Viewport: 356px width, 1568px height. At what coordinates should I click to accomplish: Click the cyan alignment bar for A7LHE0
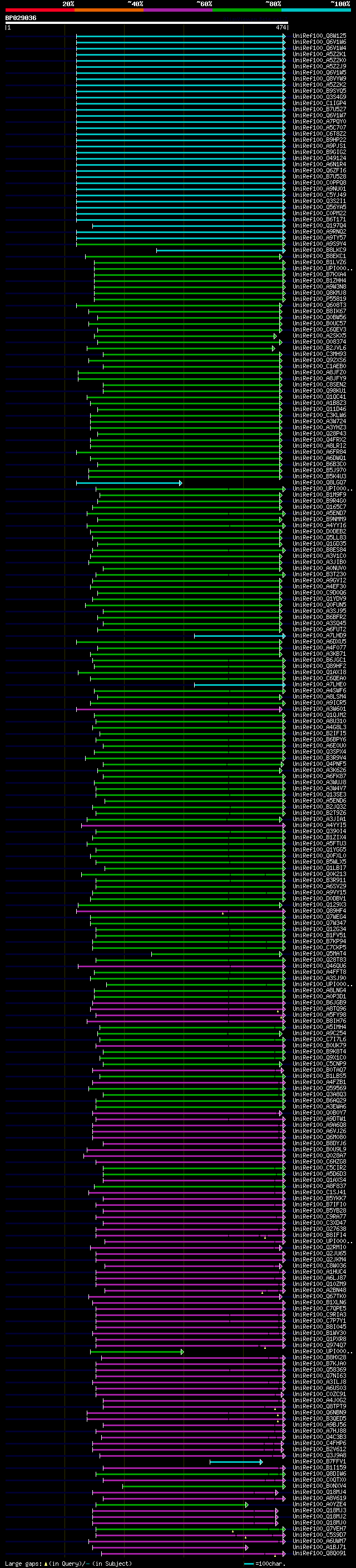[240, 684]
